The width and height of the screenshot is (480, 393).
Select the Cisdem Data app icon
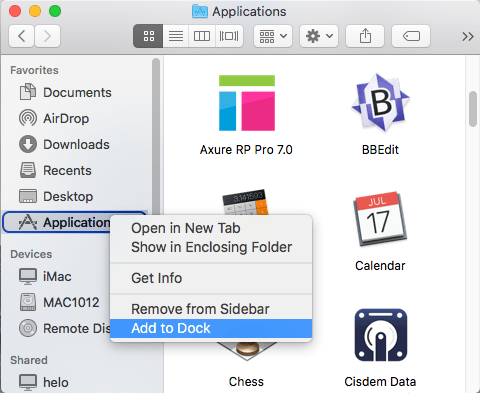pyautogui.click(x=381, y=335)
